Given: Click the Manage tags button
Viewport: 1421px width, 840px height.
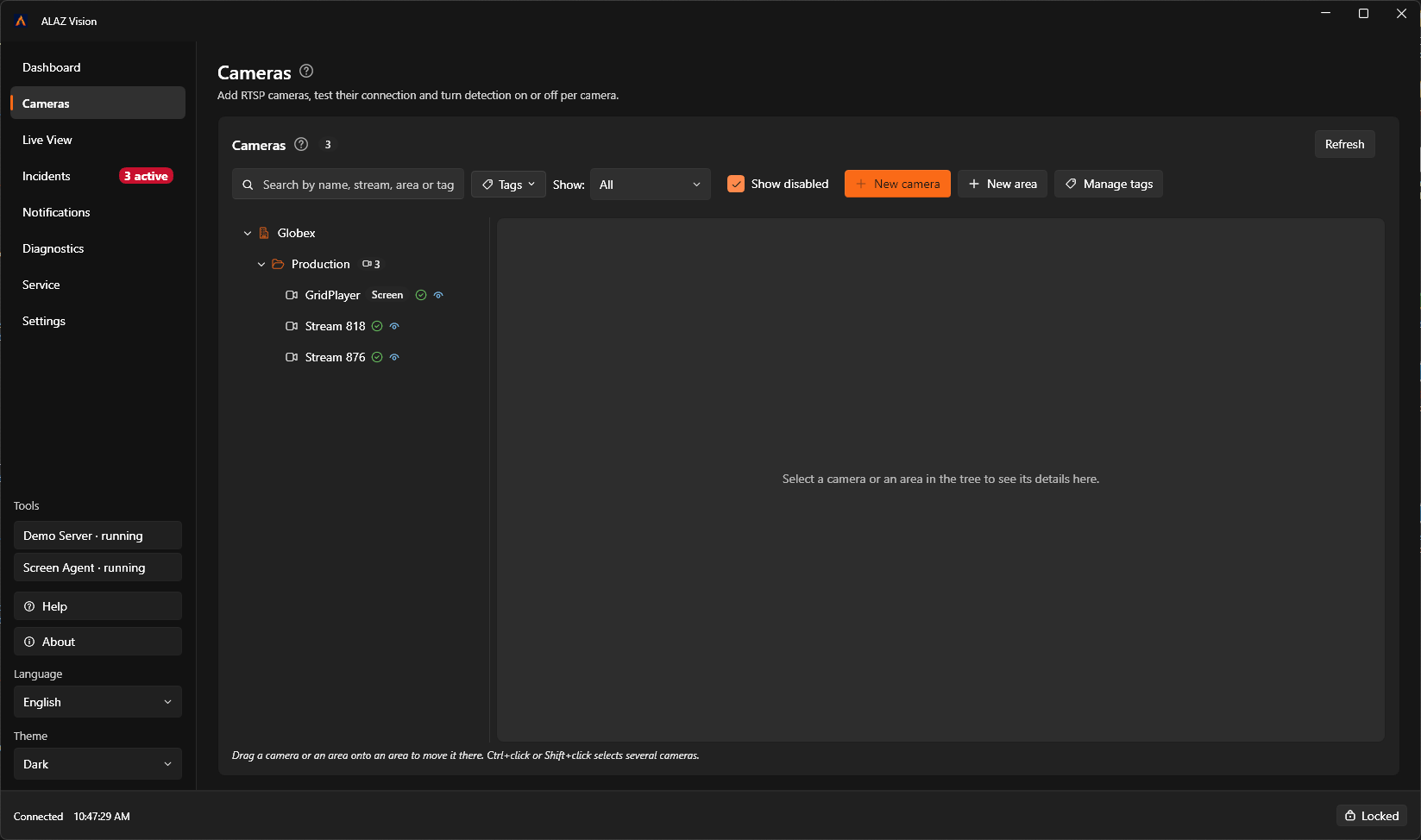Looking at the screenshot, I should (x=1108, y=184).
